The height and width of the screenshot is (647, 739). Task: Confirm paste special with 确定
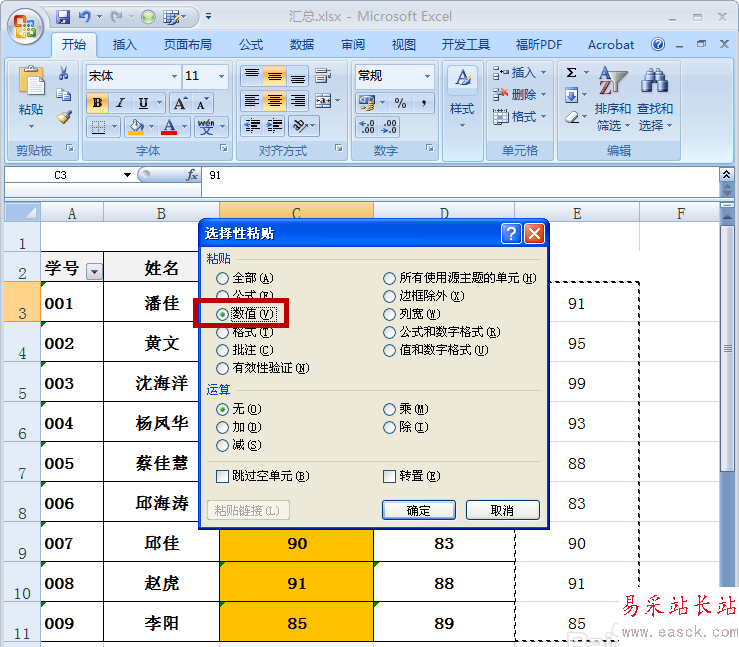tap(419, 510)
